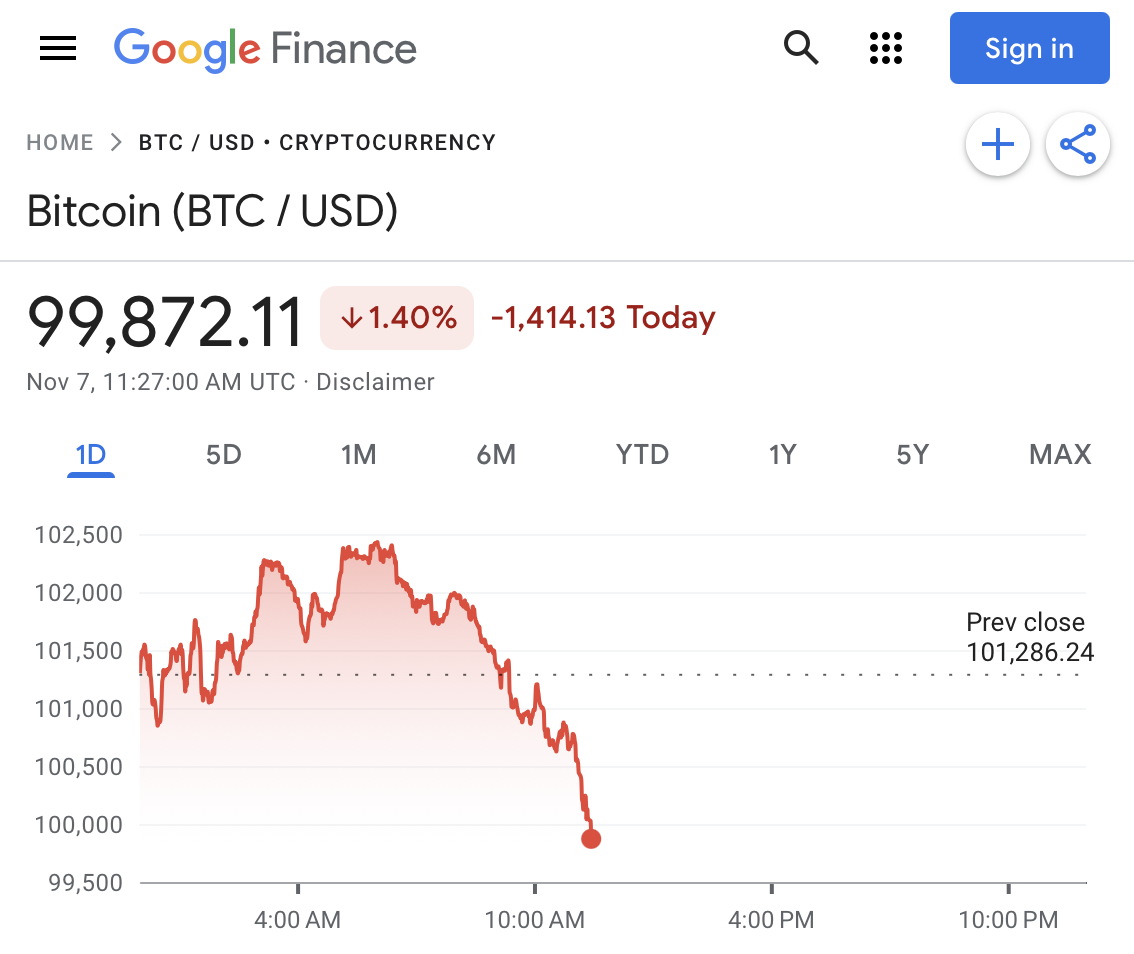Click the share icon
The image size is (1134, 954).
1077,146
